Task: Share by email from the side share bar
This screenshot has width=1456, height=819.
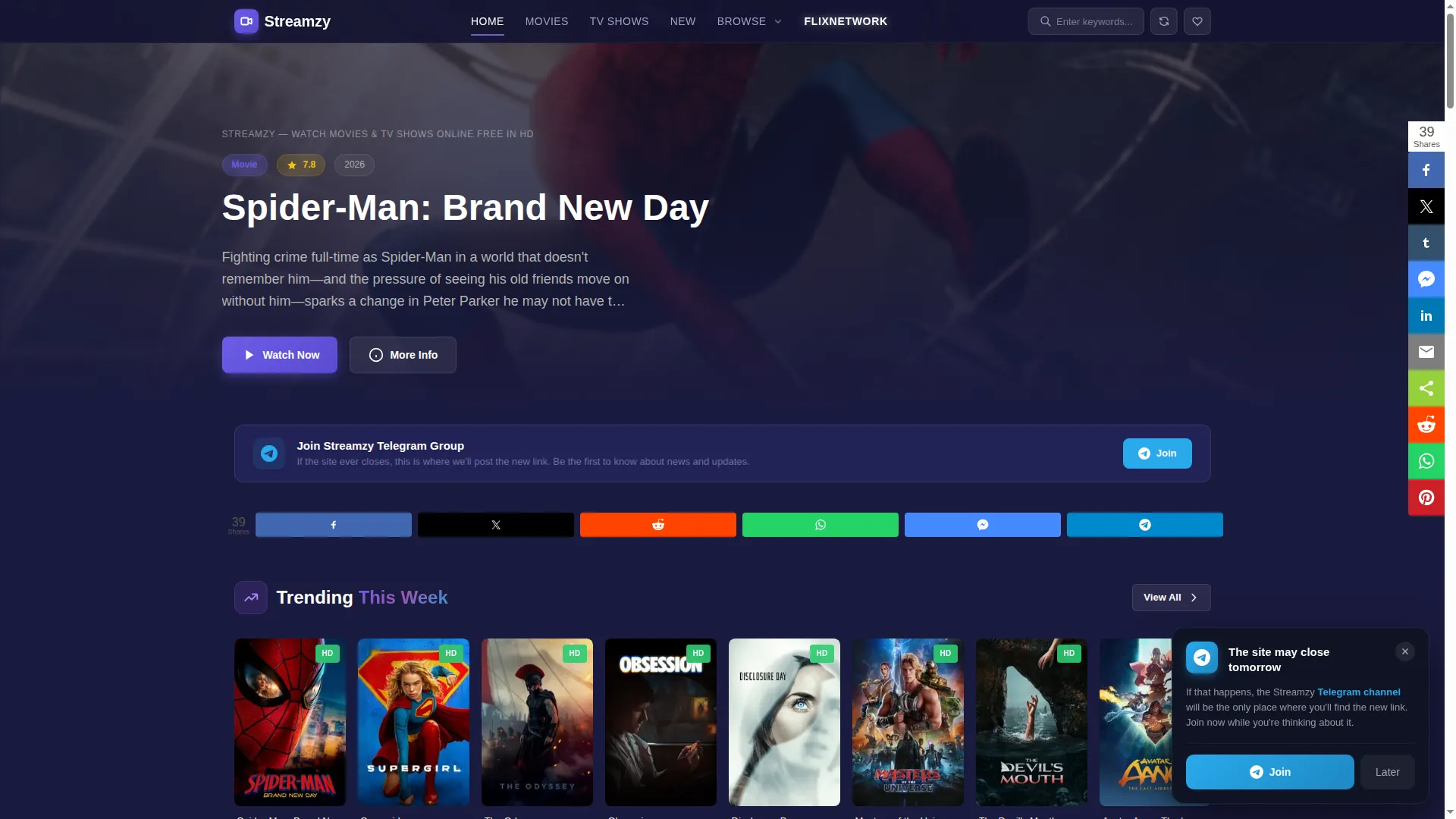Action: click(1426, 352)
